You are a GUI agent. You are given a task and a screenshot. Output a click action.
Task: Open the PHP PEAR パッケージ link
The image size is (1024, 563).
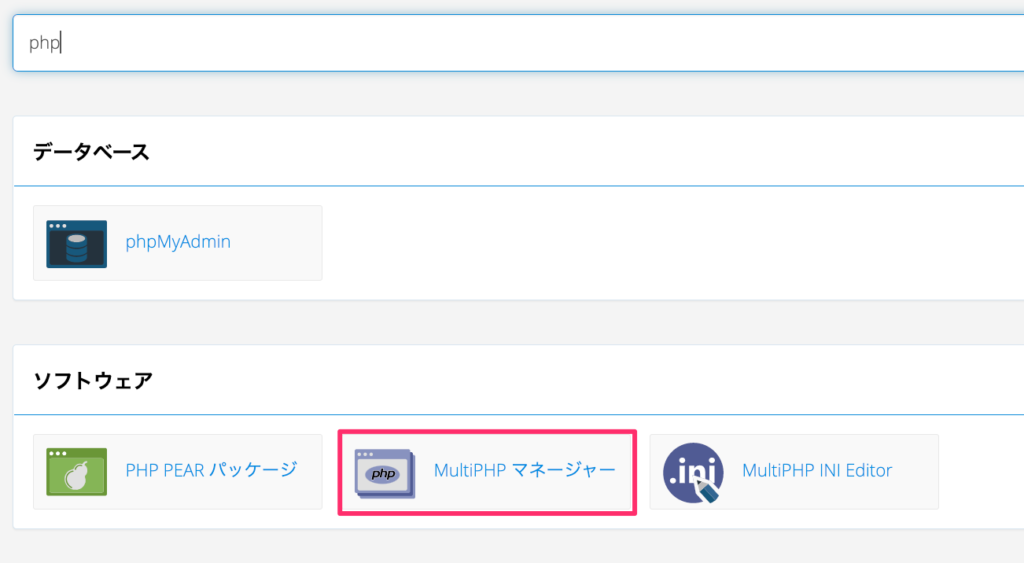click(212, 470)
